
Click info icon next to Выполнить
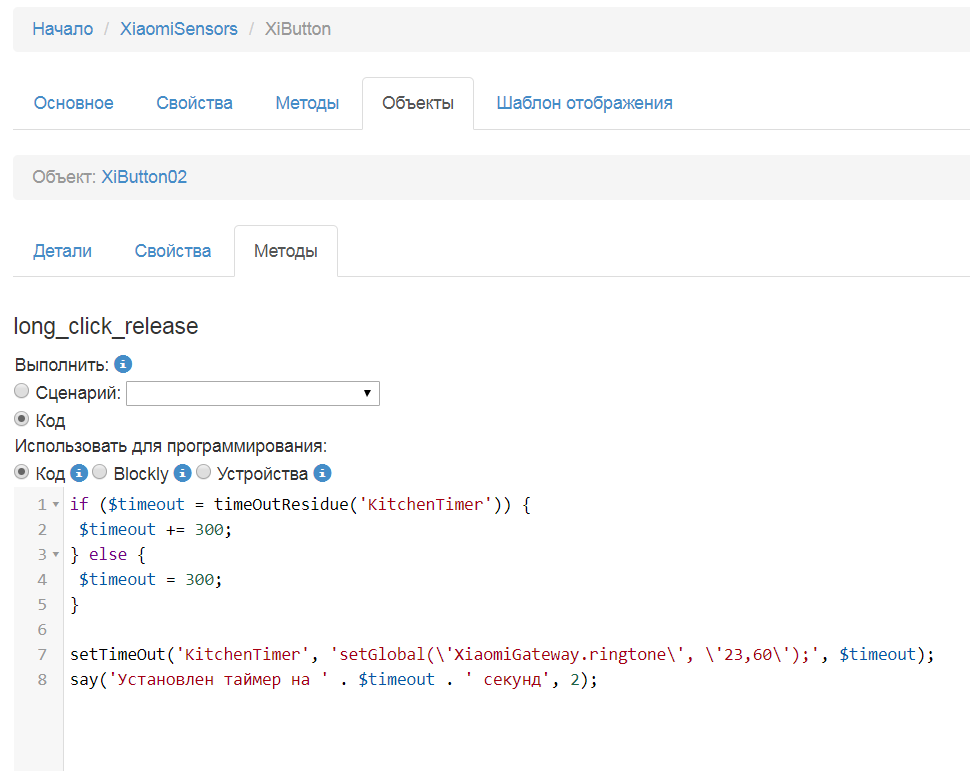pos(123,365)
